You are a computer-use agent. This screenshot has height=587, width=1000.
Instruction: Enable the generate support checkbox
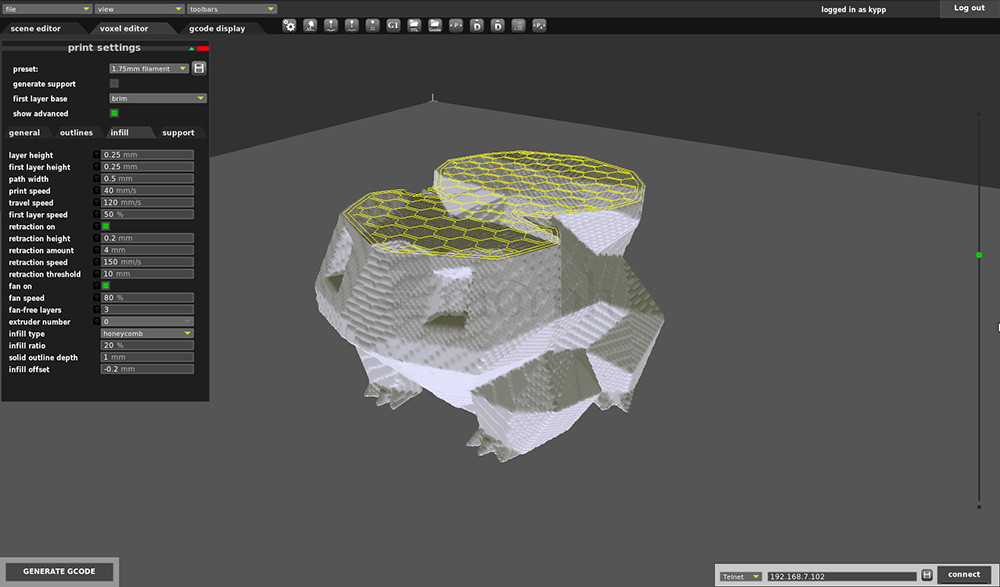[114, 84]
